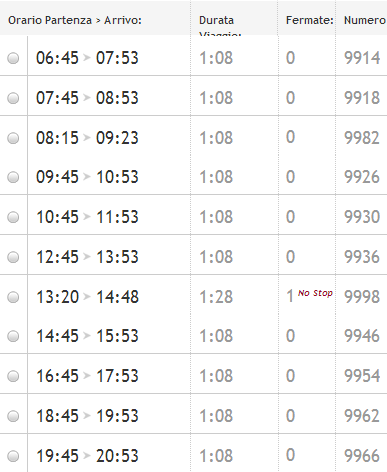This screenshot has width=387, height=472.
Task: Pick the 16:45 to 17:53 train
Action: point(13,376)
